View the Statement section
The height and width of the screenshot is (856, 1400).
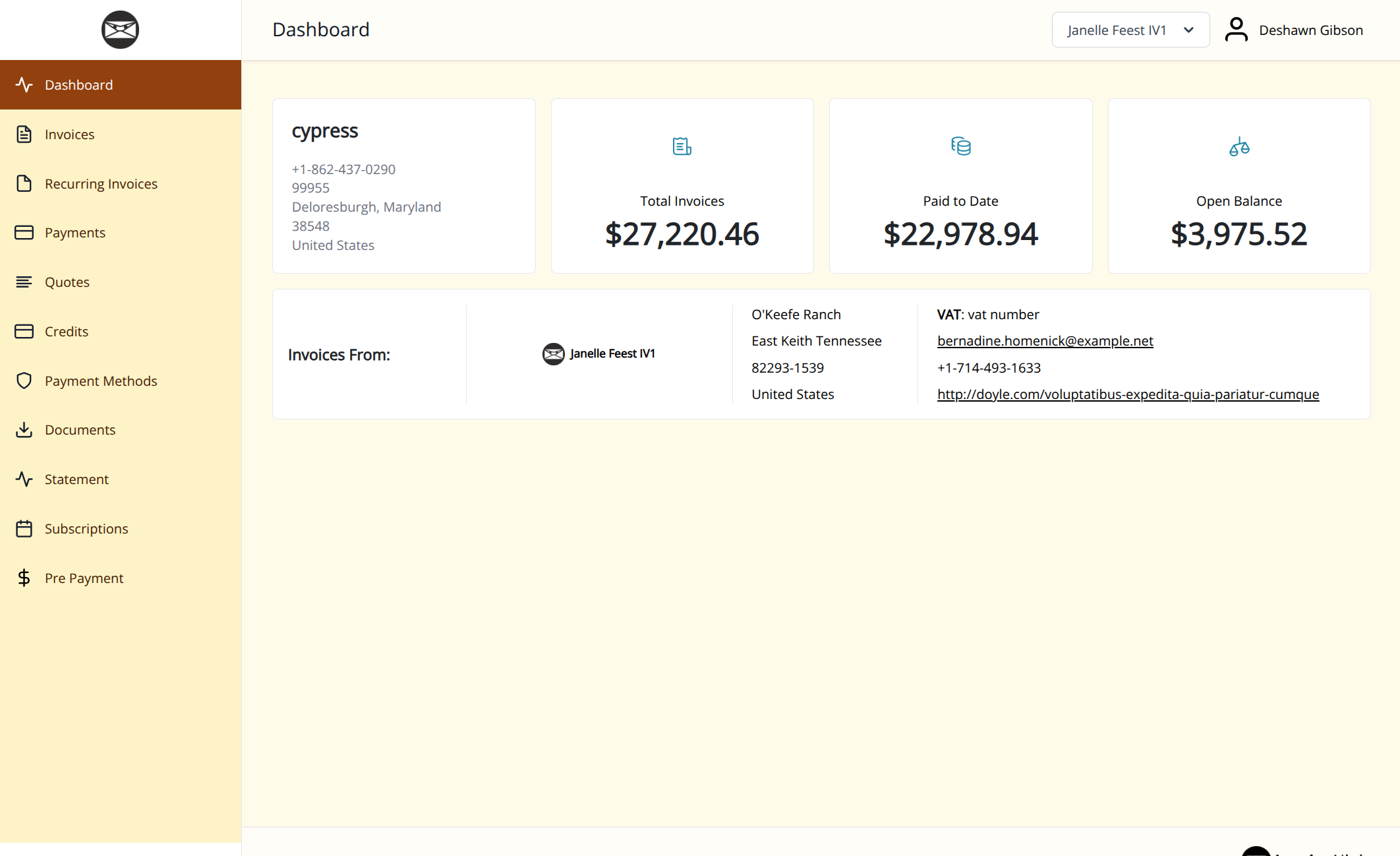pyautogui.click(x=121, y=479)
